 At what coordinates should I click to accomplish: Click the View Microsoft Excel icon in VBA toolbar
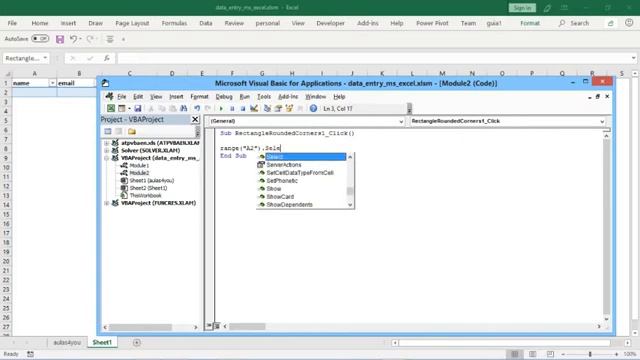coord(111,109)
